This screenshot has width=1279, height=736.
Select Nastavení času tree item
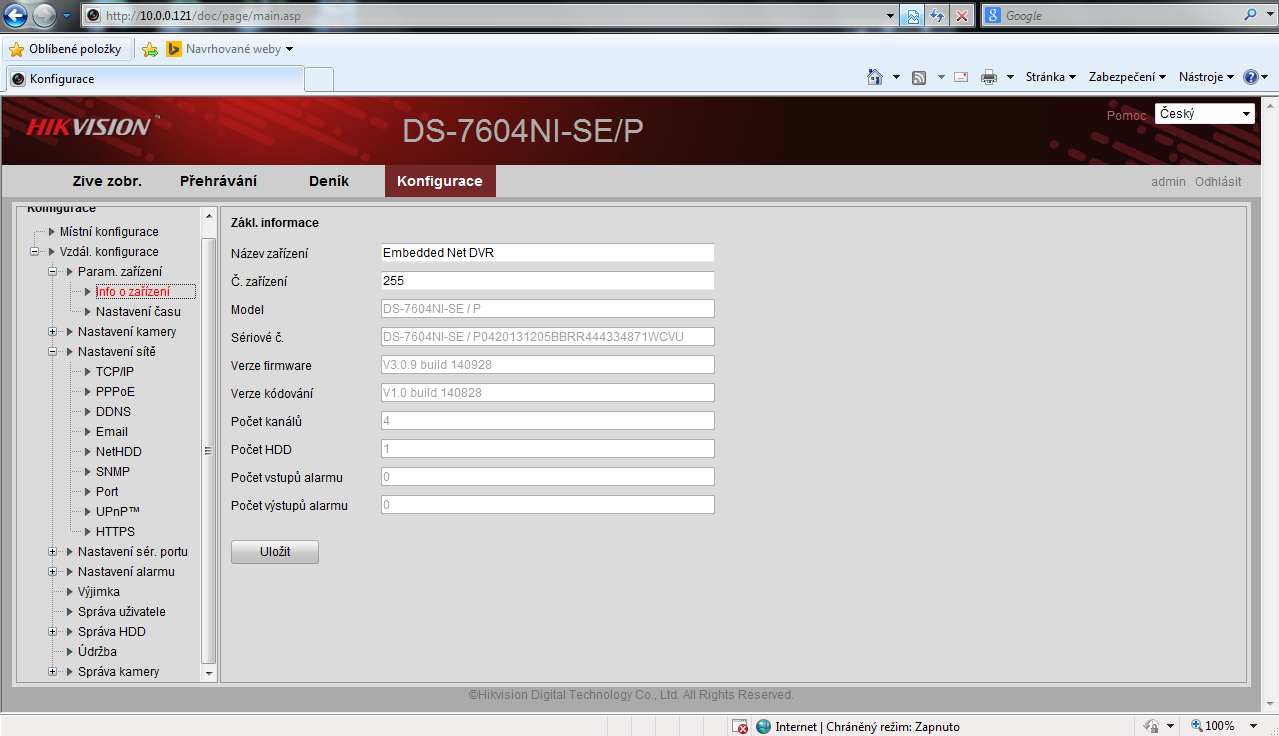pos(138,312)
